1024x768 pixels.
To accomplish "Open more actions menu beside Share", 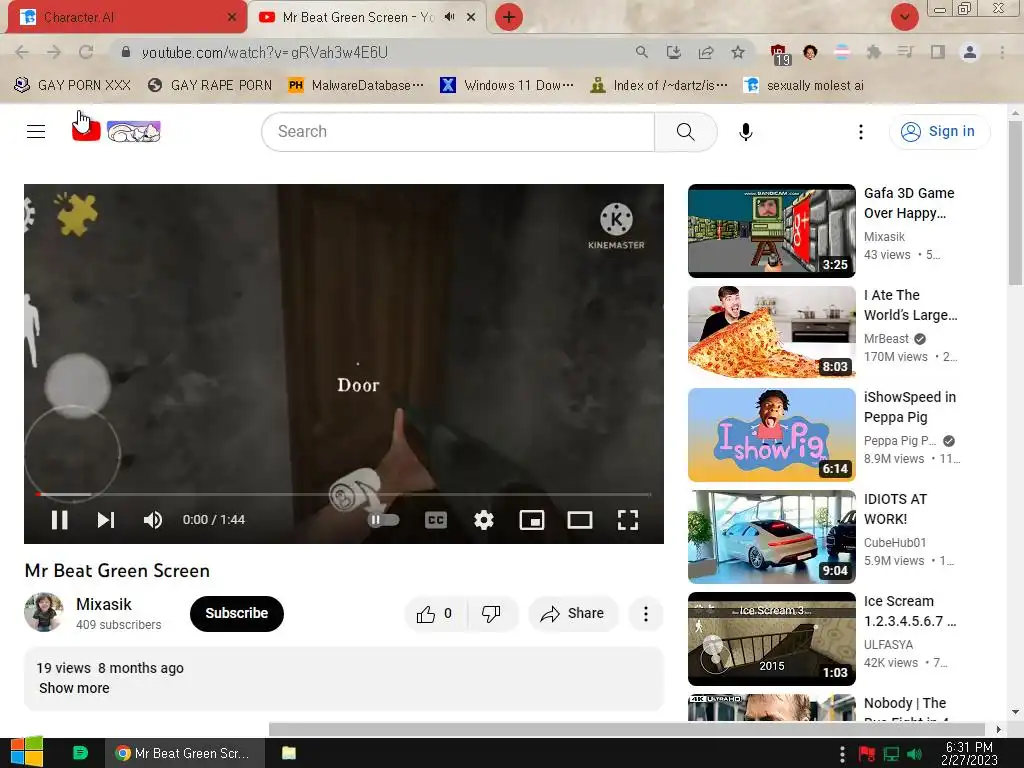I will pos(645,614).
